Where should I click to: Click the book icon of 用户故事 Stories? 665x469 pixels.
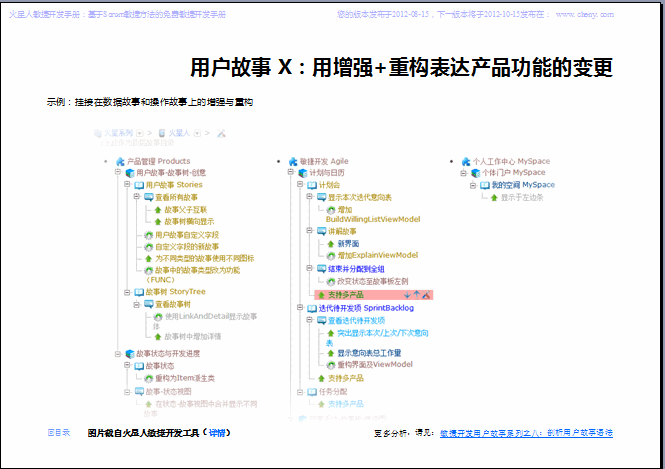[x=139, y=185]
